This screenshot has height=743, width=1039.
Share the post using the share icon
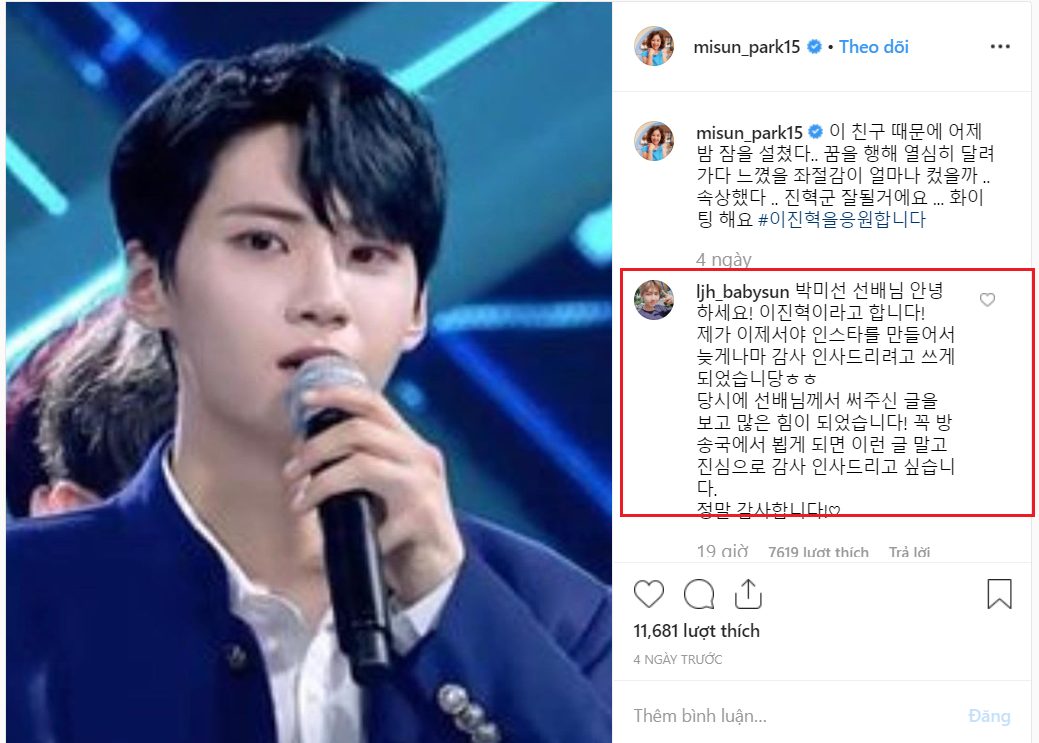748,593
